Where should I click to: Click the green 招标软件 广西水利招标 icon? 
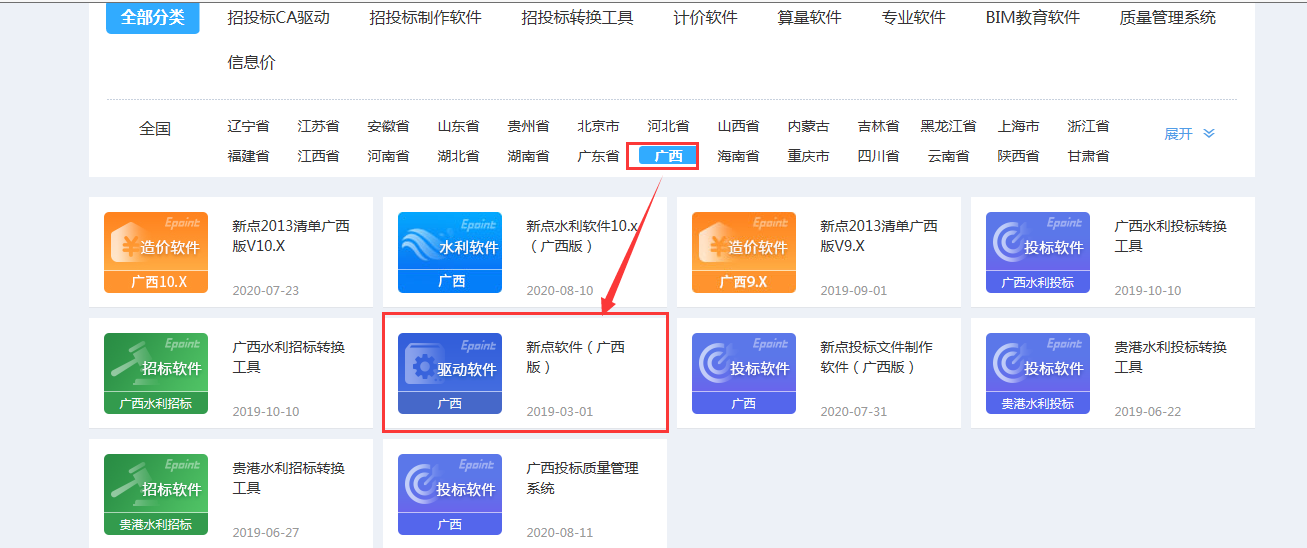(156, 373)
